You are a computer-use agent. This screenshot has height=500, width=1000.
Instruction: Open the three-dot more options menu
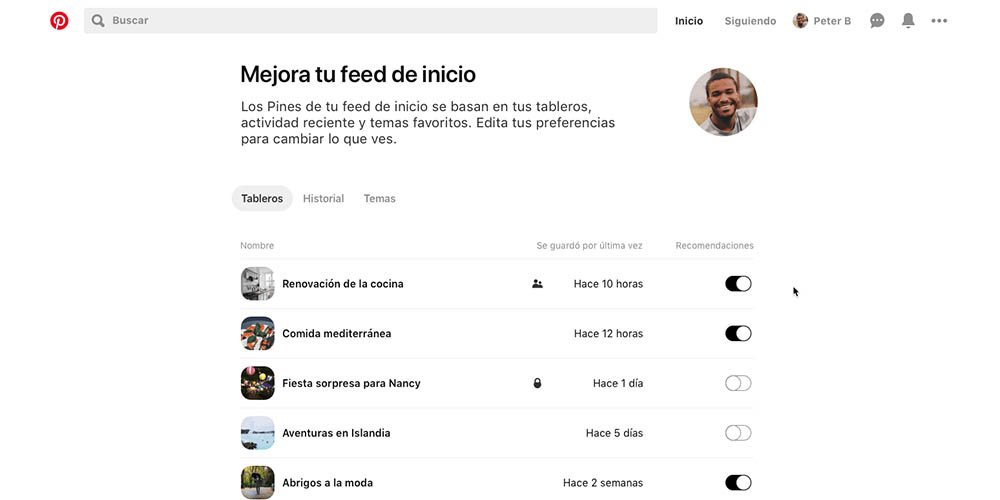(939, 21)
